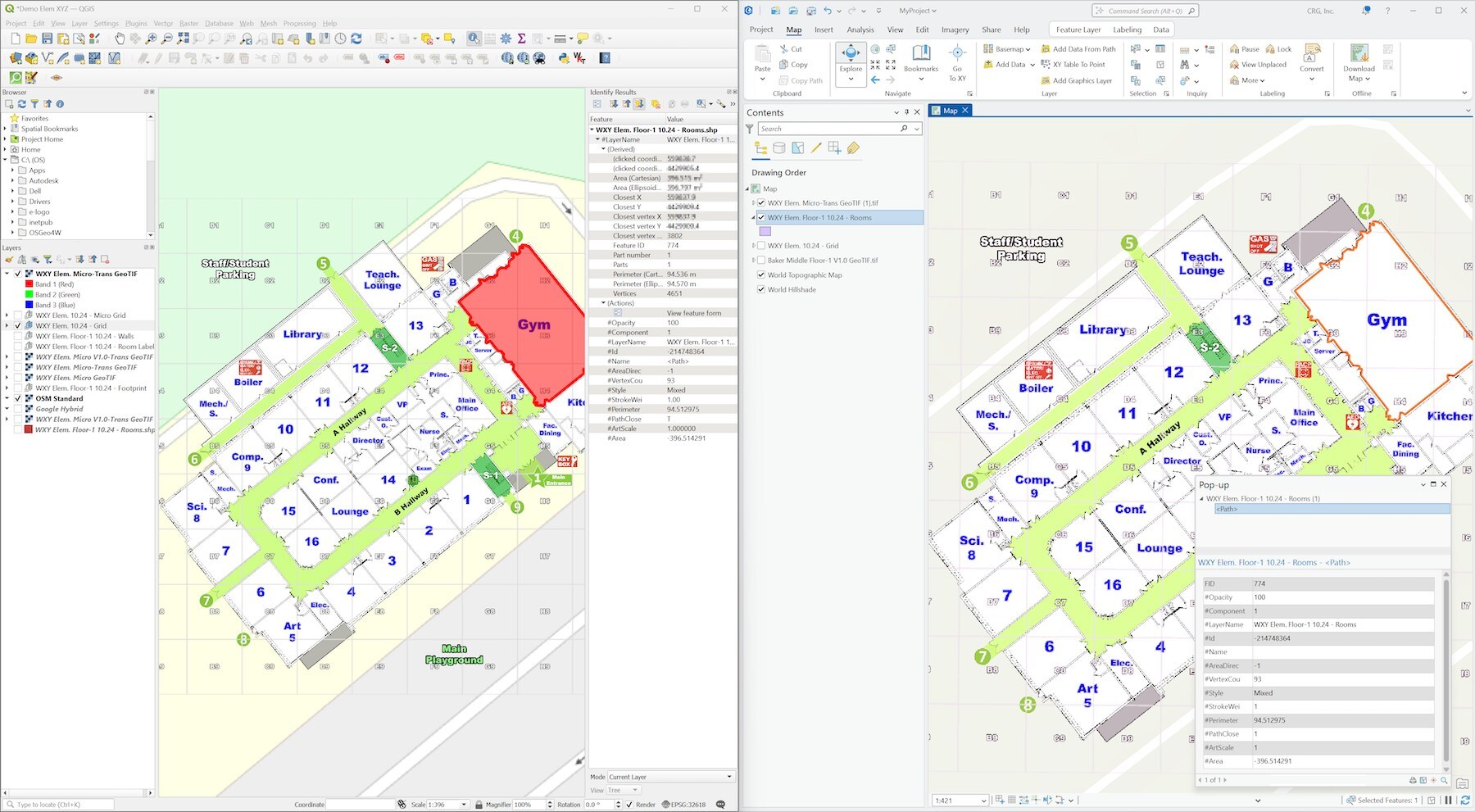
Task: Switch to List By Data Source view
Action: (779, 148)
